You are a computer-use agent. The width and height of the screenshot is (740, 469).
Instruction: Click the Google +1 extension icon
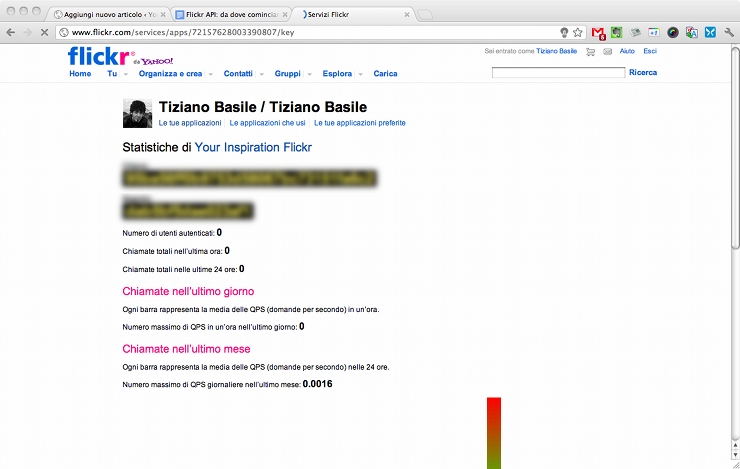coord(654,32)
